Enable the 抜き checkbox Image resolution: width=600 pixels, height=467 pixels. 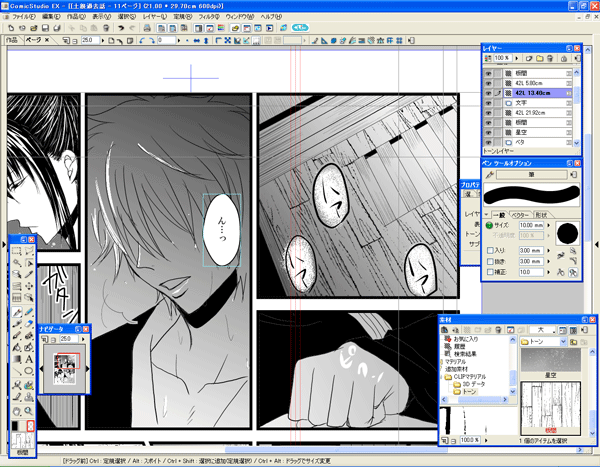(x=490, y=261)
